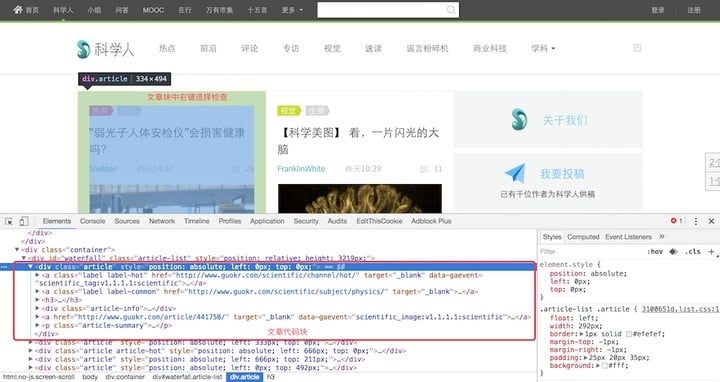Open the 科学美图 article title
The height and width of the screenshot is (382, 720).
[358, 140]
